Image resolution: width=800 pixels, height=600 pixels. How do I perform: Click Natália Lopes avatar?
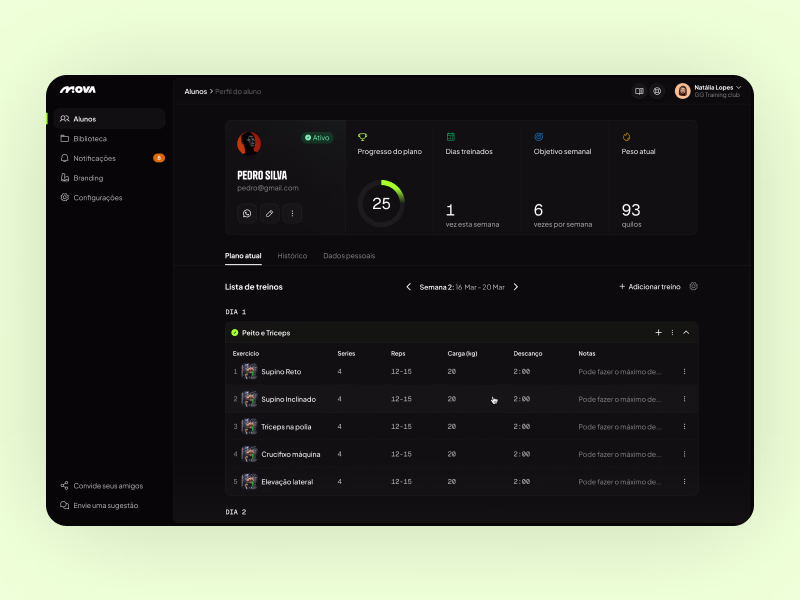[x=682, y=91]
